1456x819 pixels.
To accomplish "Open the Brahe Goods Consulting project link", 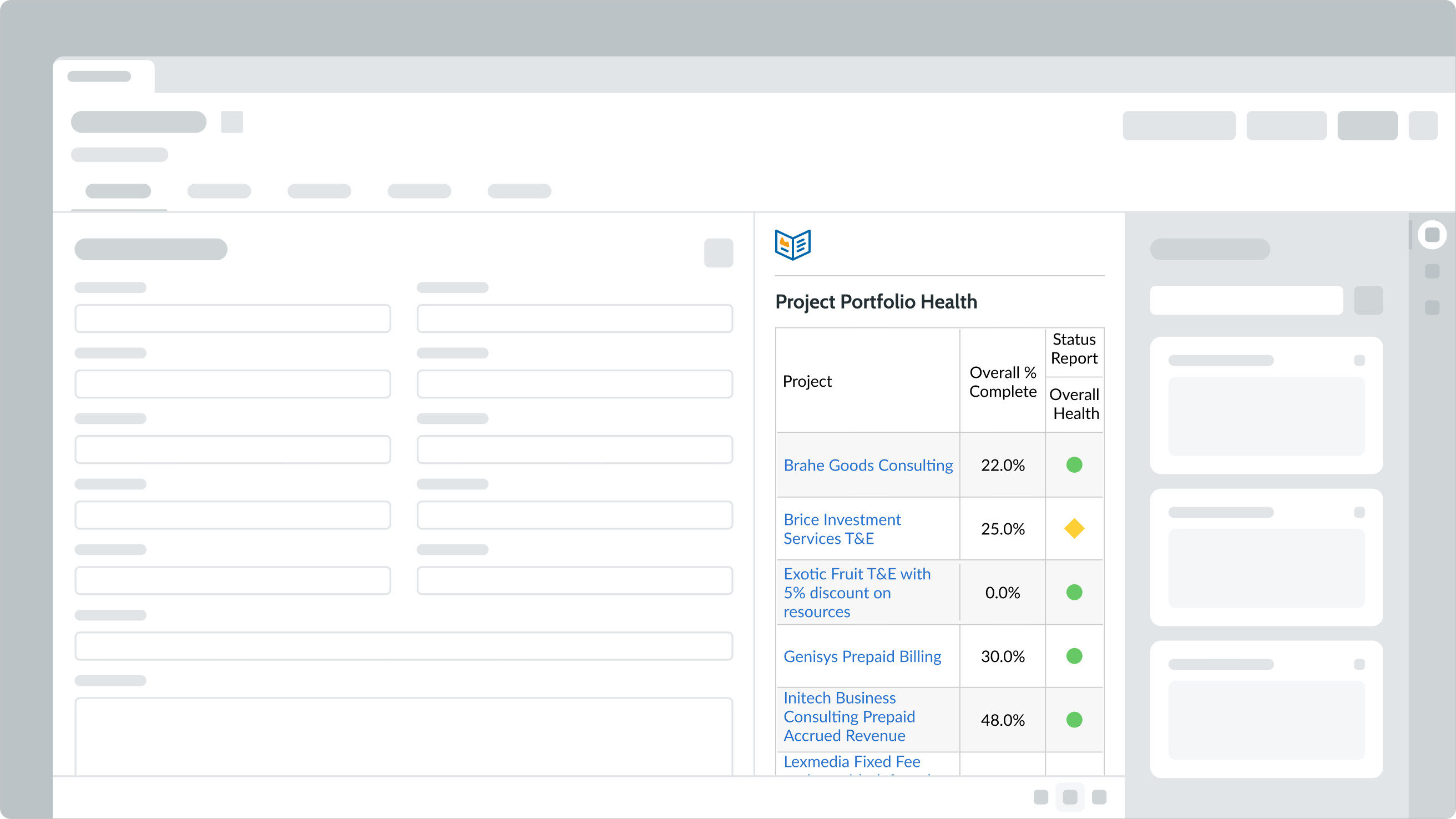I will (x=868, y=464).
